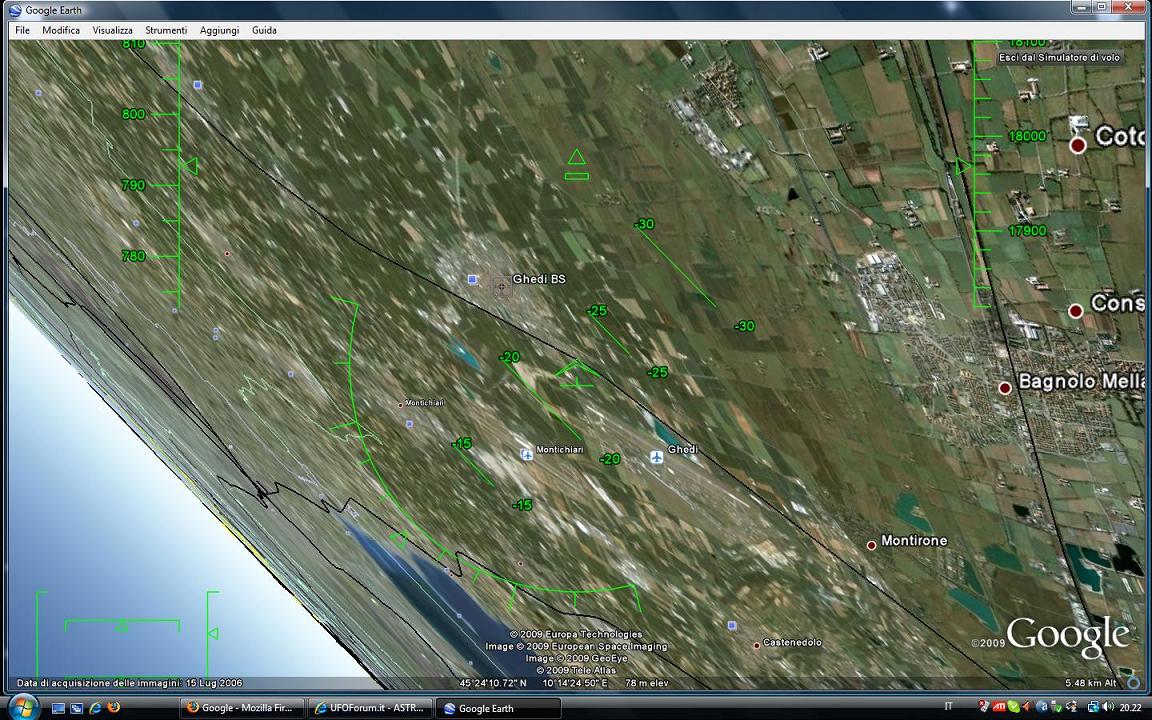The height and width of the screenshot is (720, 1152).
Task: Open the Visualizza menu
Action: [112, 30]
